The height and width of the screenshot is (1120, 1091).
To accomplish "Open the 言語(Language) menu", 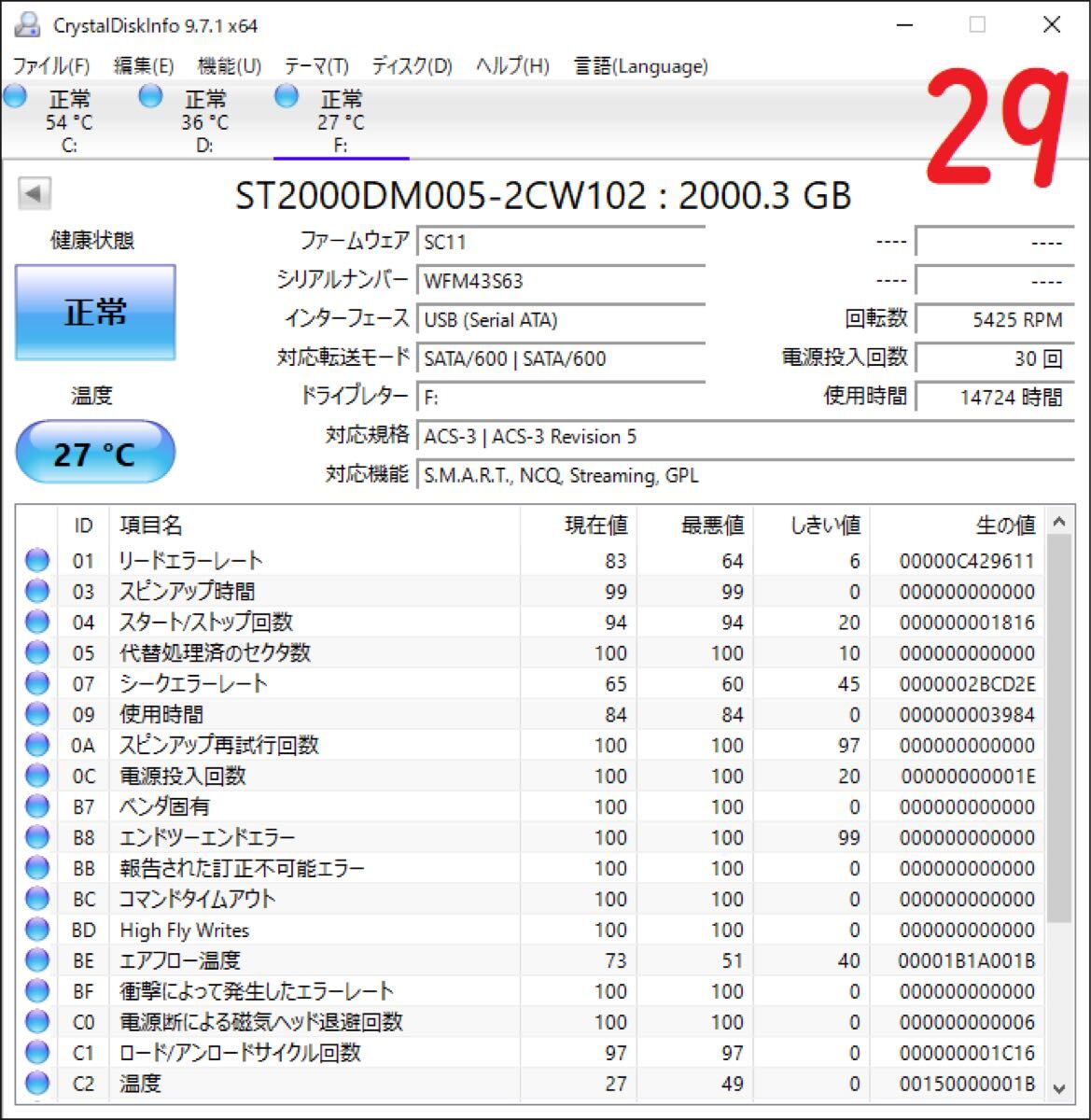I will (x=640, y=66).
